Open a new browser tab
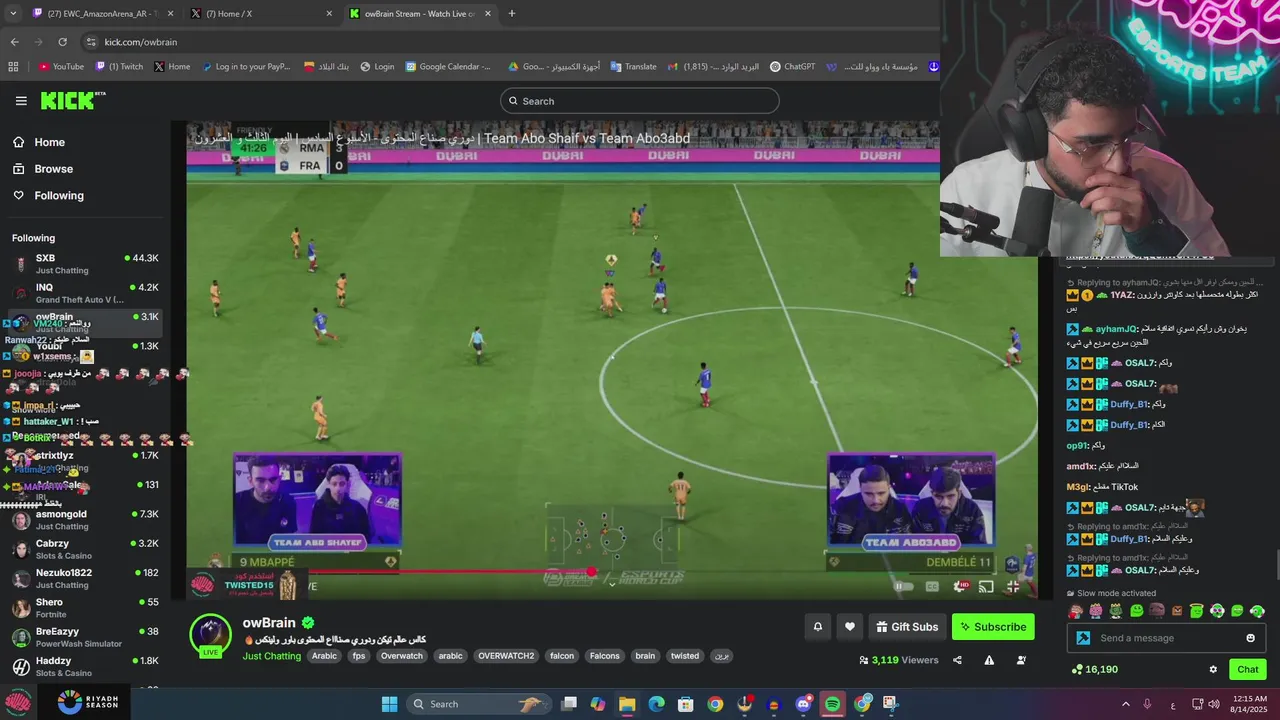 click(x=512, y=14)
